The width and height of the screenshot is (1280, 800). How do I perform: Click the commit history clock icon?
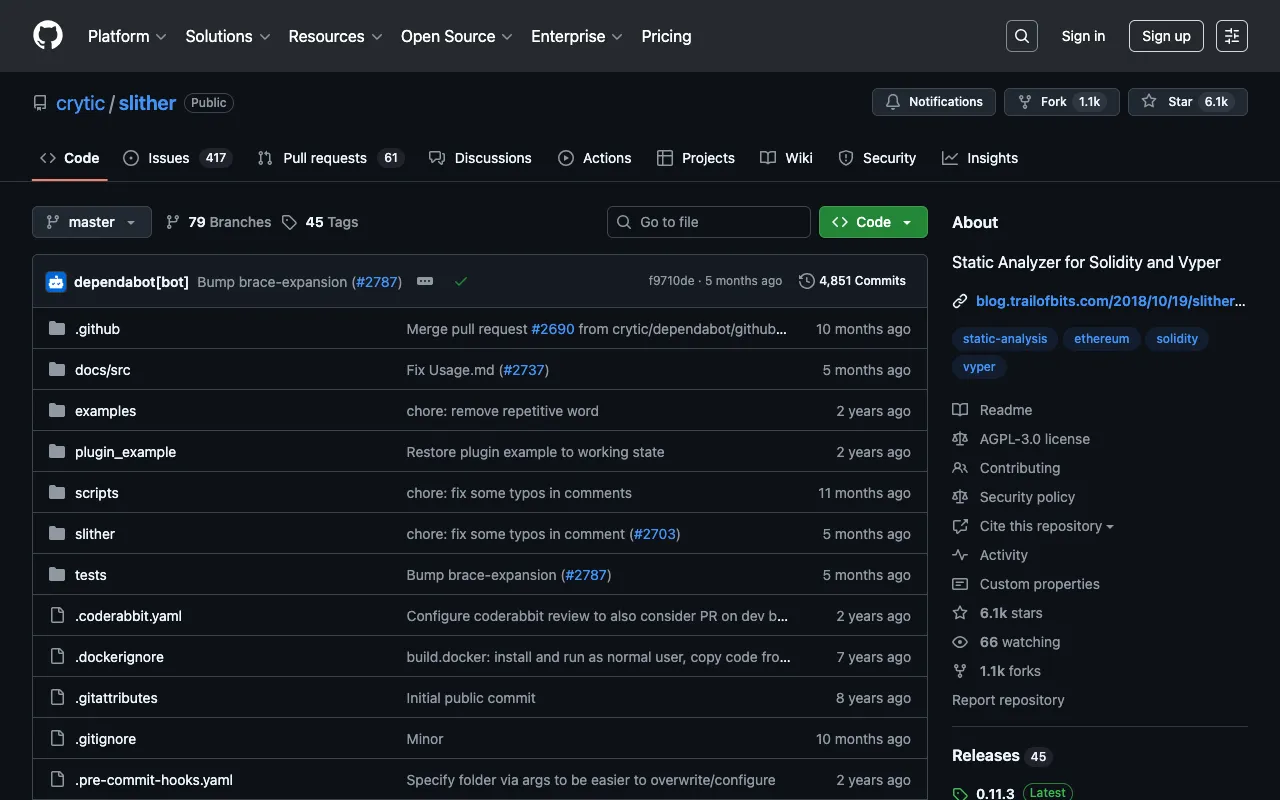[x=807, y=281]
